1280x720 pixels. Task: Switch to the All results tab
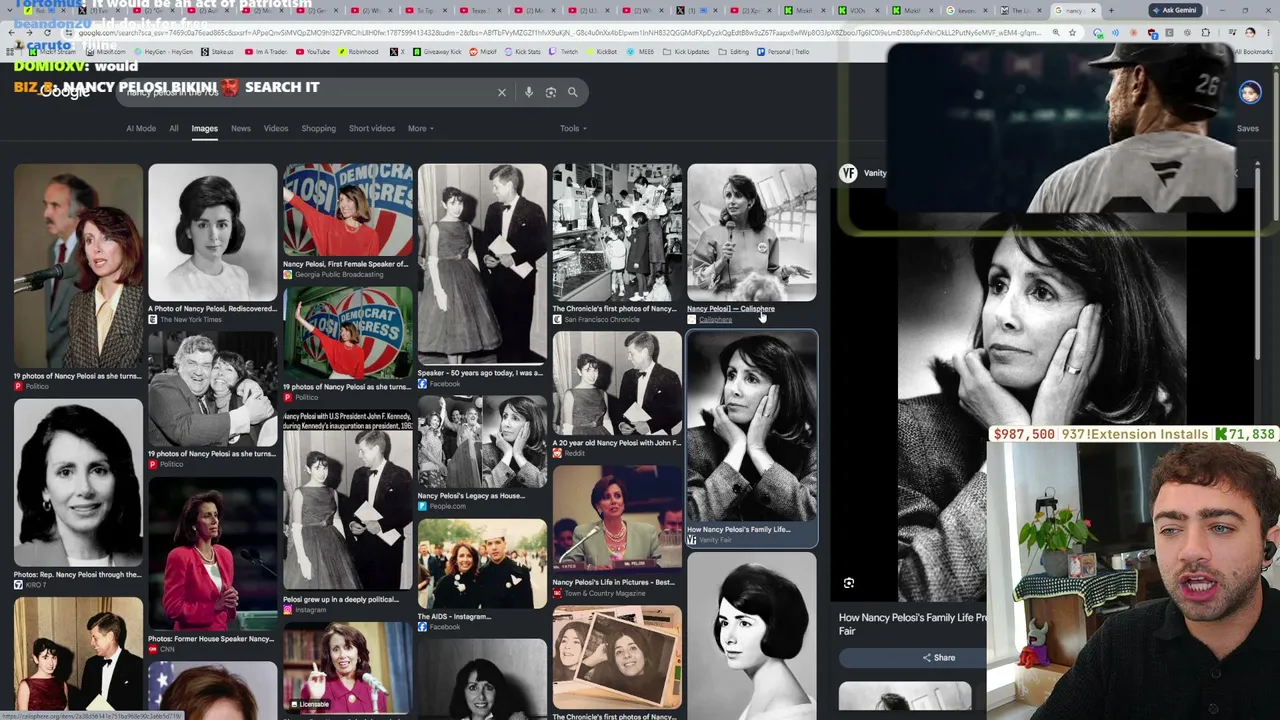click(174, 129)
